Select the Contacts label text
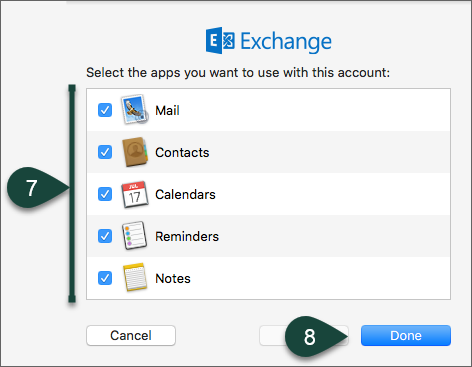The width and height of the screenshot is (472, 367). pyautogui.click(x=182, y=152)
